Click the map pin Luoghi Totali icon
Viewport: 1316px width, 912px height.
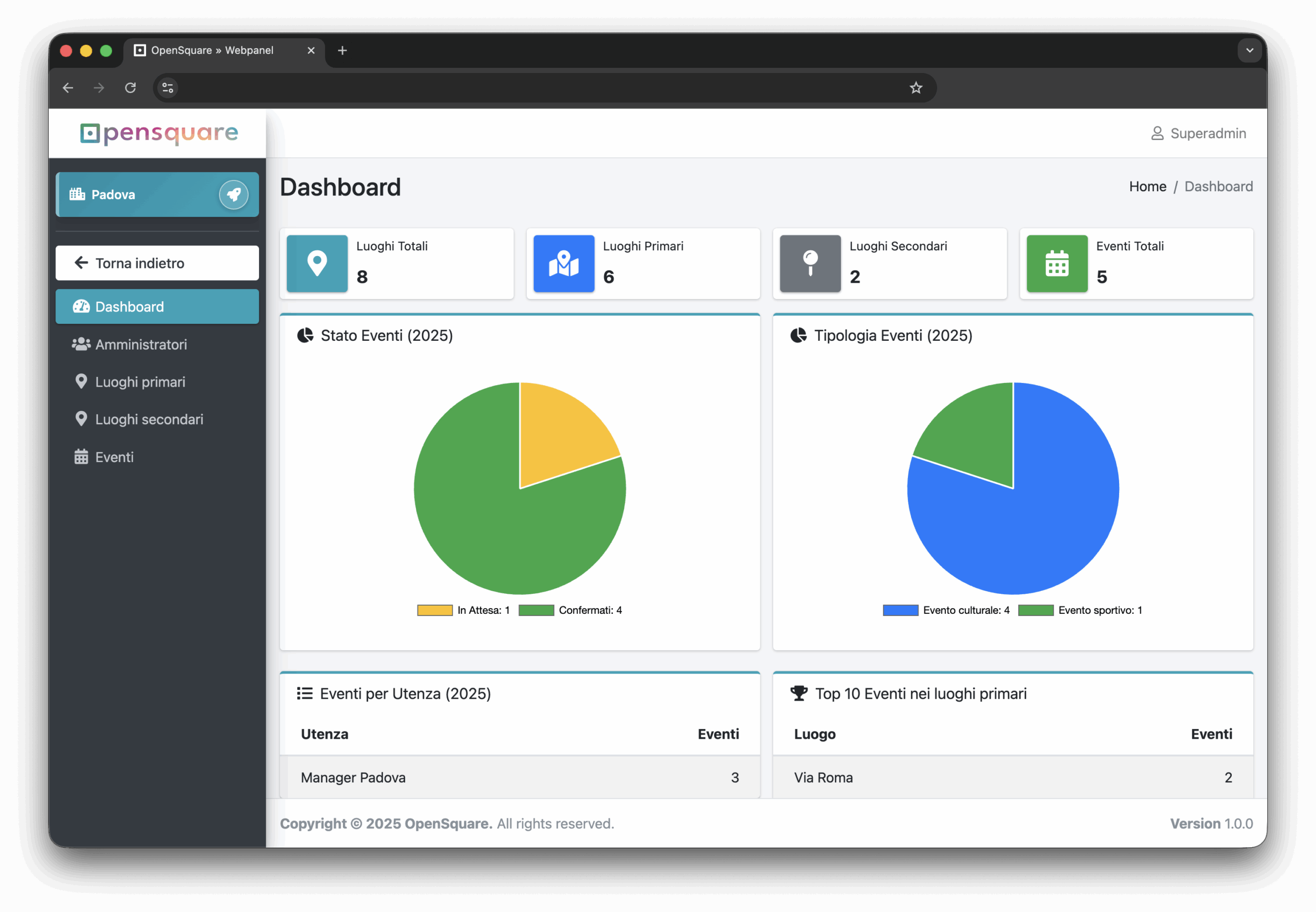click(x=317, y=263)
